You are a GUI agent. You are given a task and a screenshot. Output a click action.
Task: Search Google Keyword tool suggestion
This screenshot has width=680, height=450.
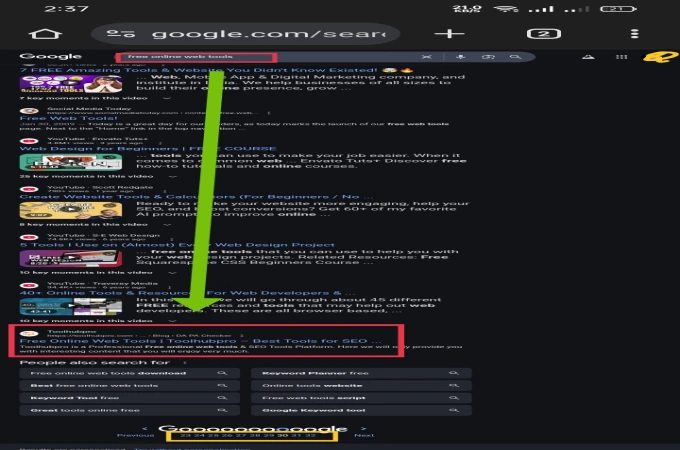[x=361, y=410]
